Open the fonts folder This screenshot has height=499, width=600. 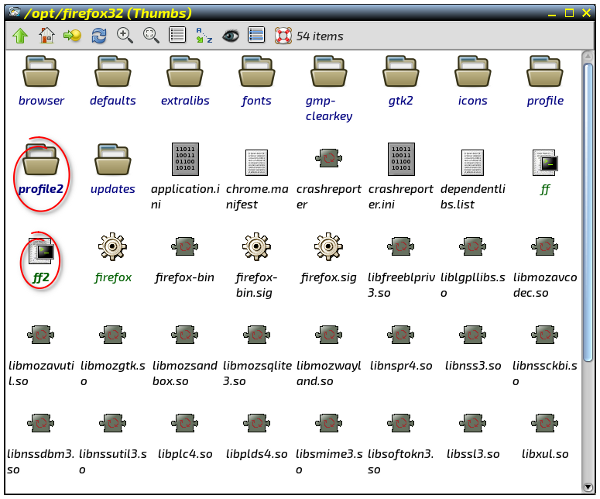[256, 71]
